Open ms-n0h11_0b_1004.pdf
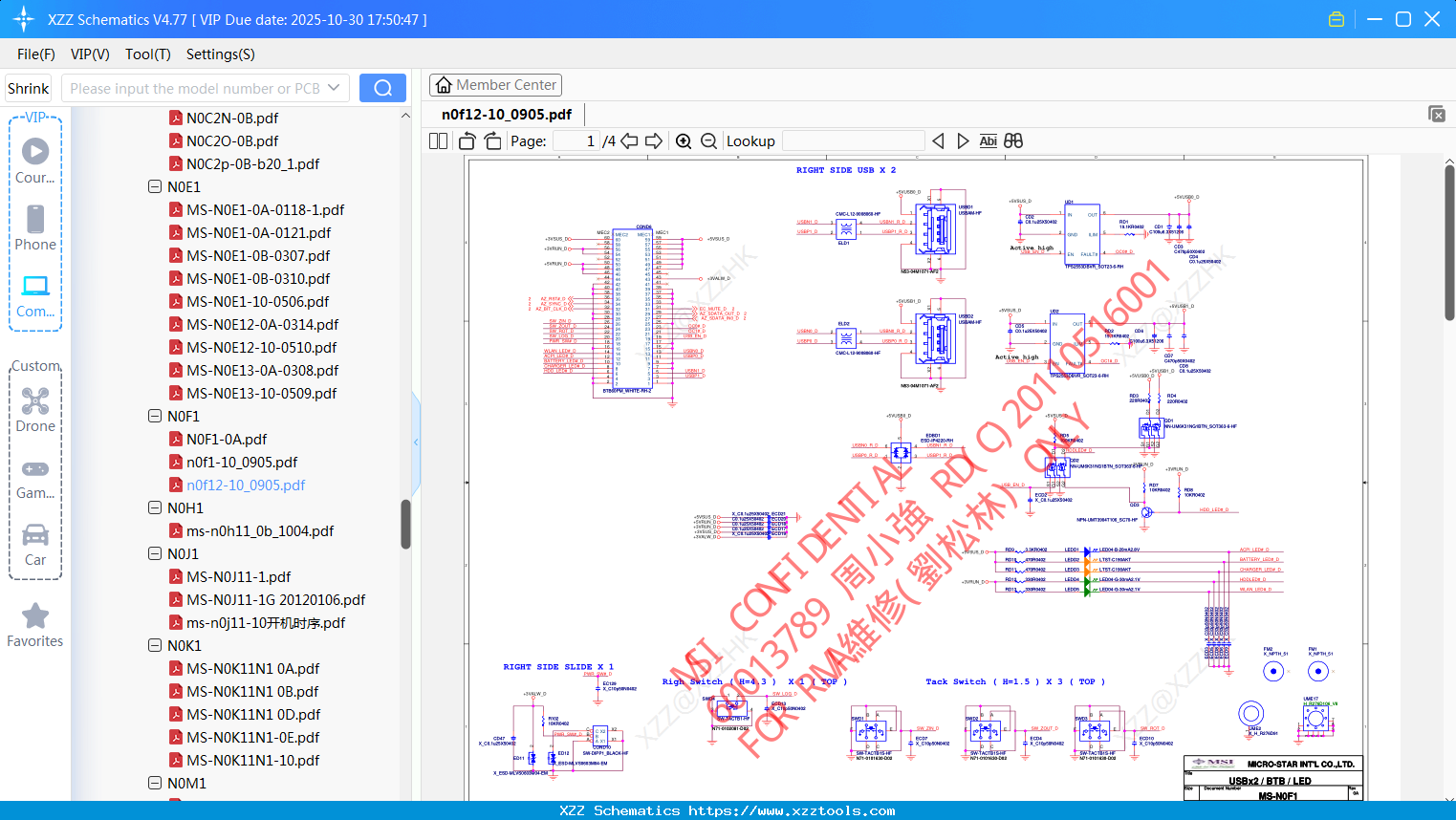This screenshot has width=1456, height=820. click(x=260, y=530)
